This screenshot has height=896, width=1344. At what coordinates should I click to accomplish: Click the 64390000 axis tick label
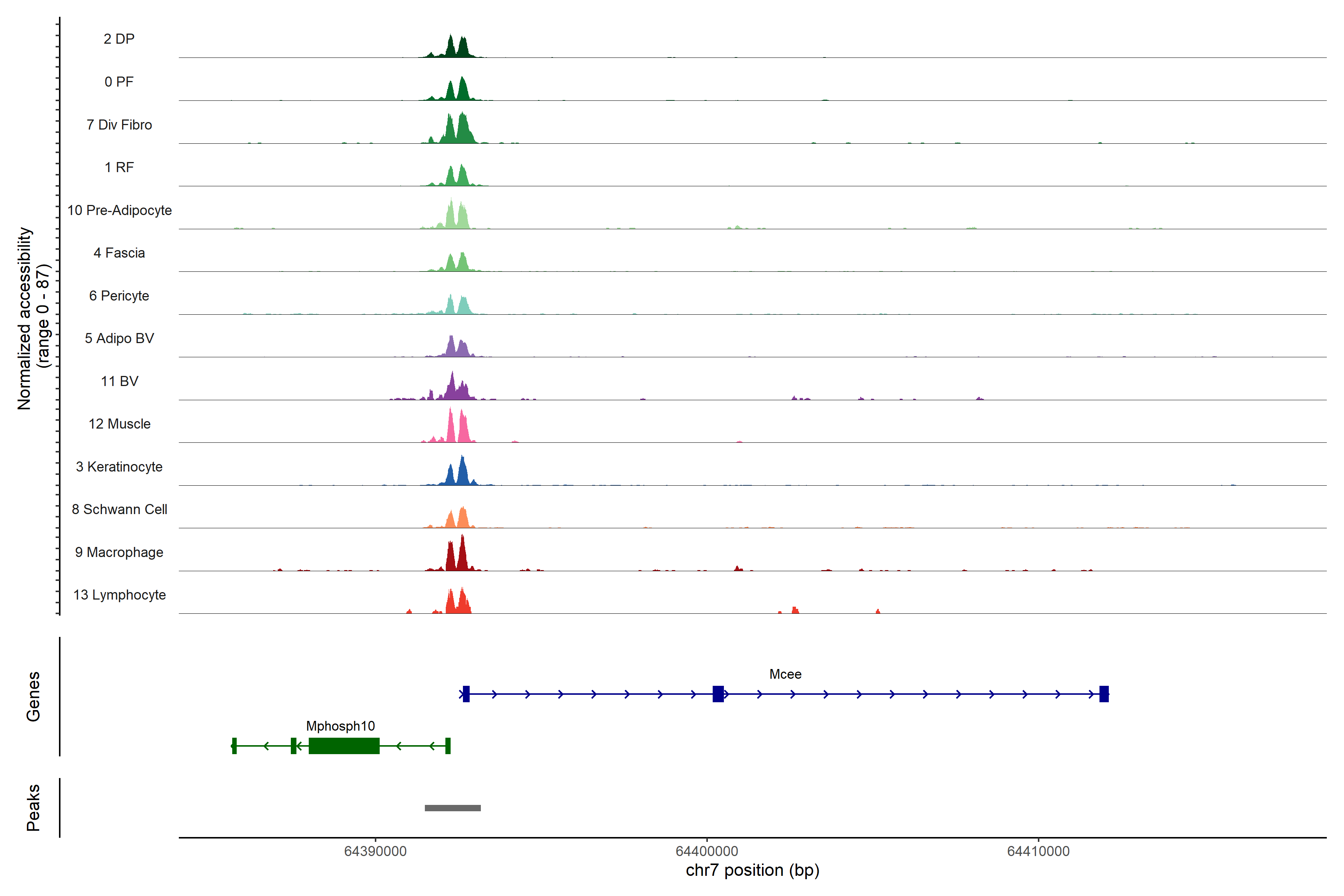click(376, 852)
